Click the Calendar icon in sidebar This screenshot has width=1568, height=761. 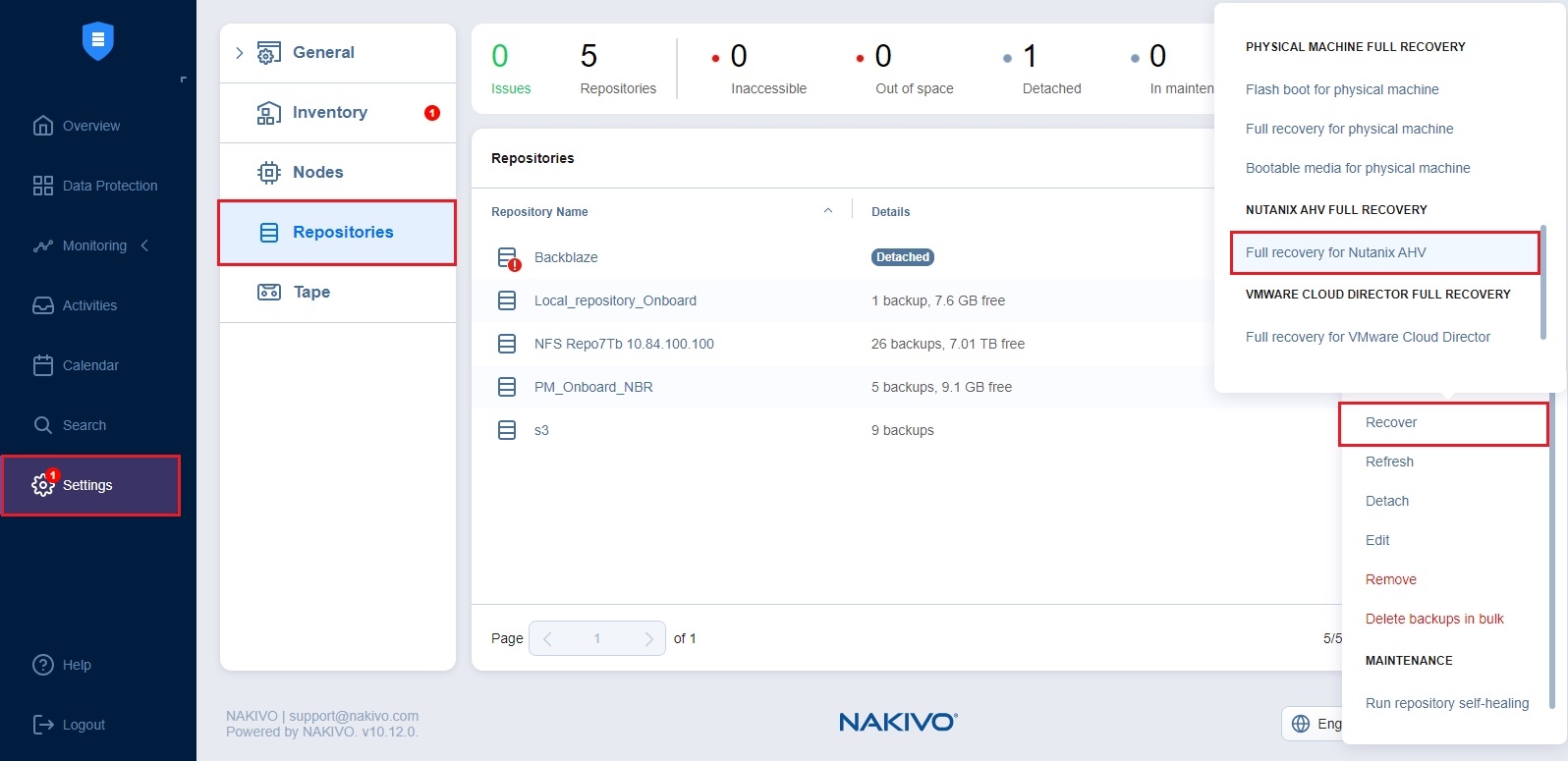[42, 365]
